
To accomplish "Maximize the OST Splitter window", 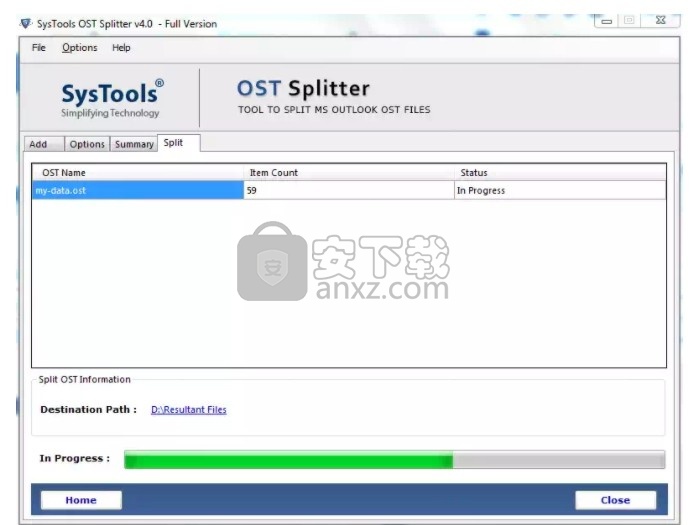I will 629,20.
